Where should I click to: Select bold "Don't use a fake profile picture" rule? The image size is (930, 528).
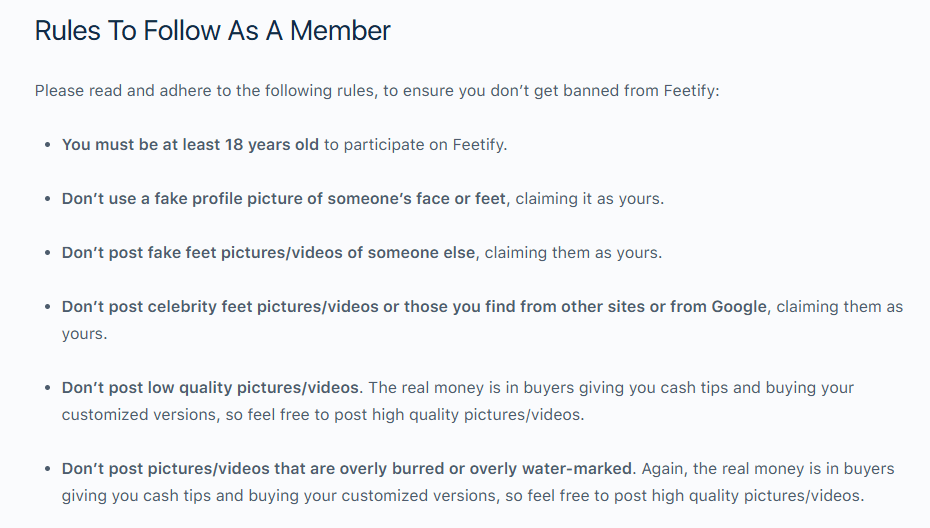coord(286,199)
